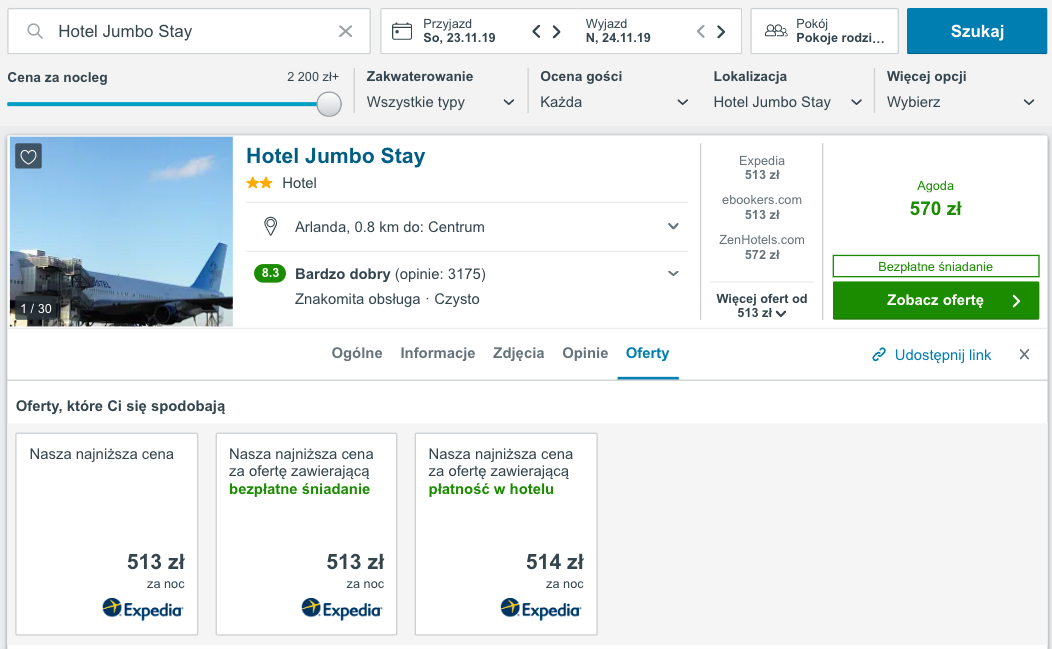Open the check-in calendar icon
This screenshot has width=1052, height=649.
coord(402,31)
